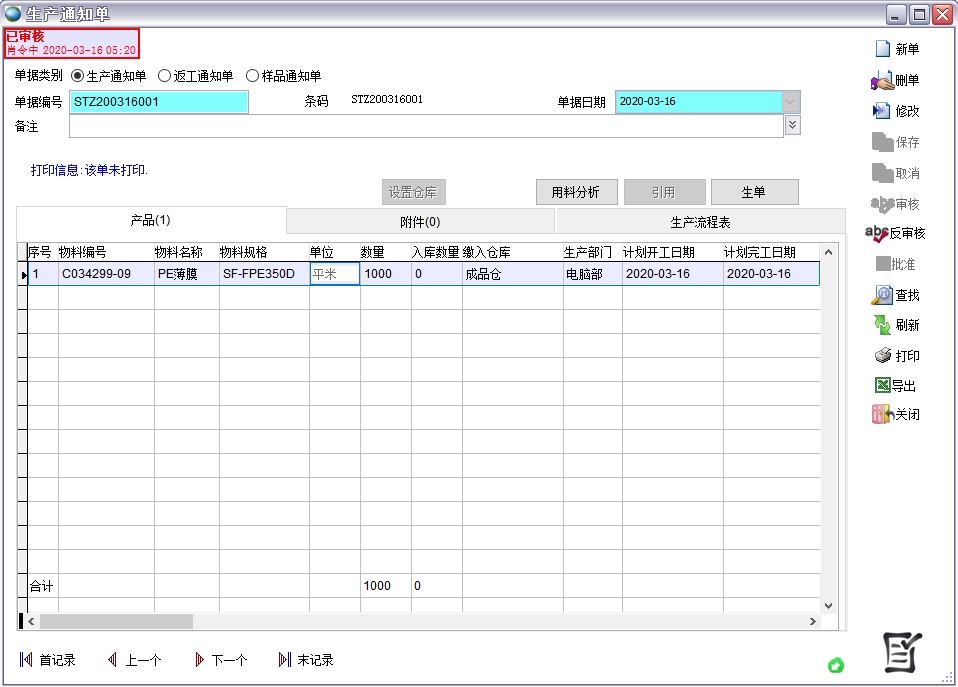
Task: Click the 用料分析 button
Action: pos(576,192)
